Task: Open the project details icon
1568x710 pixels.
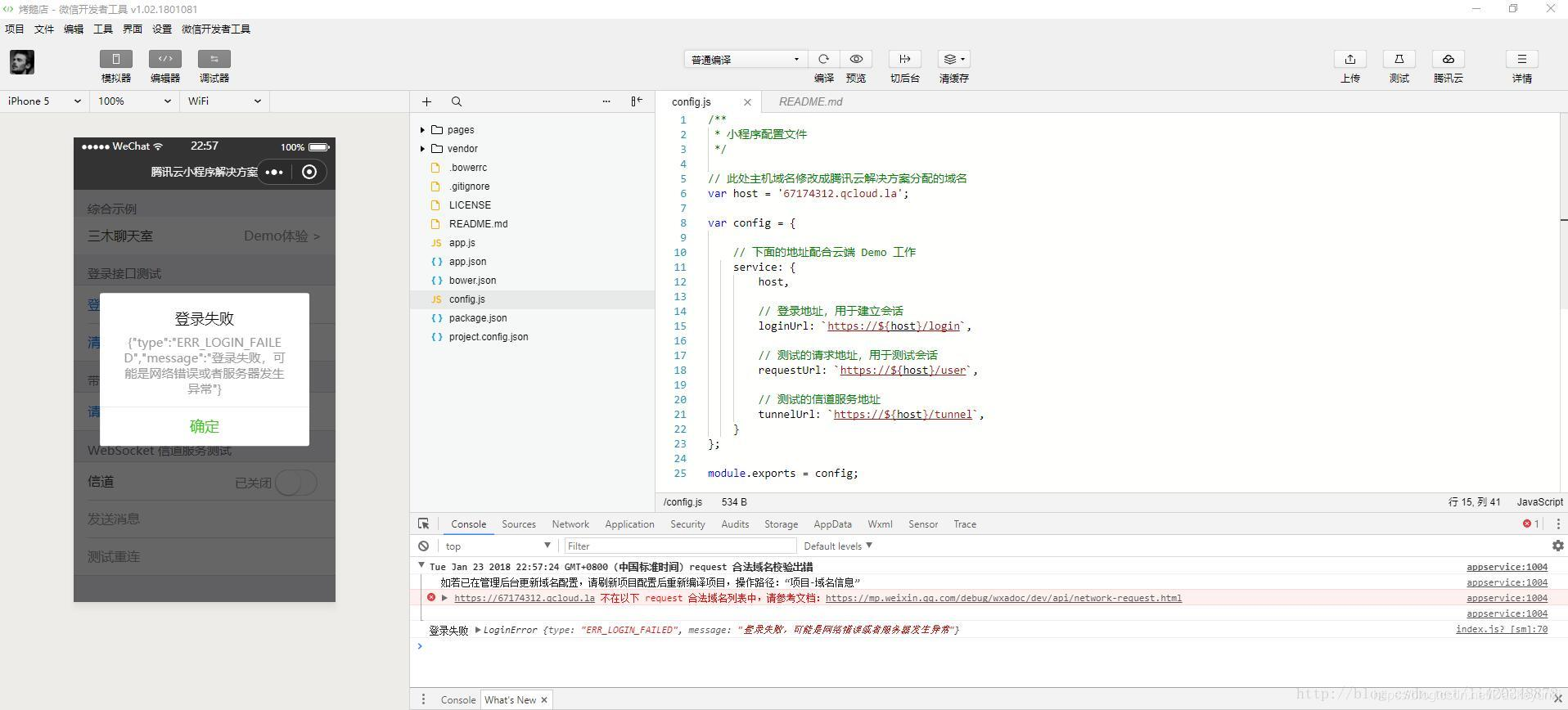Action: pyautogui.click(x=1522, y=59)
